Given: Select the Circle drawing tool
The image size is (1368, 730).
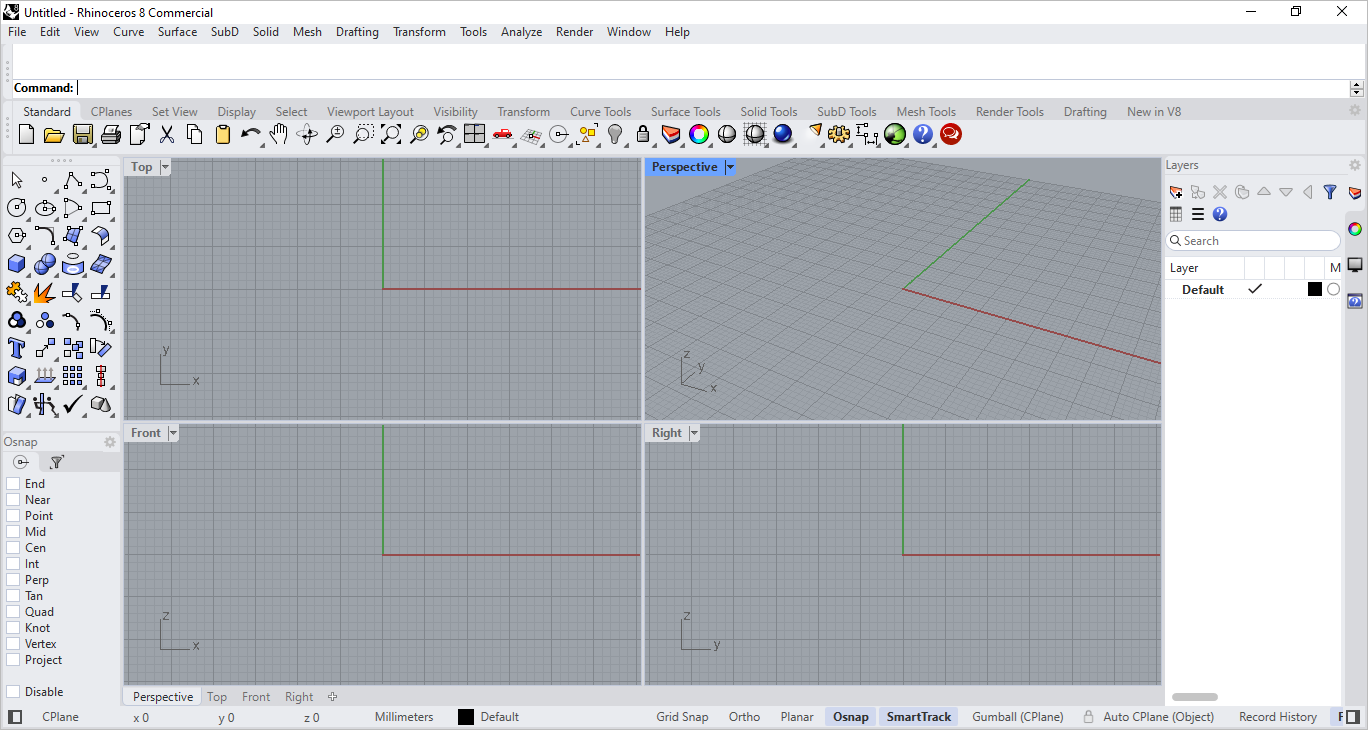Looking at the screenshot, I should pyautogui.click(x=17, y=208).
